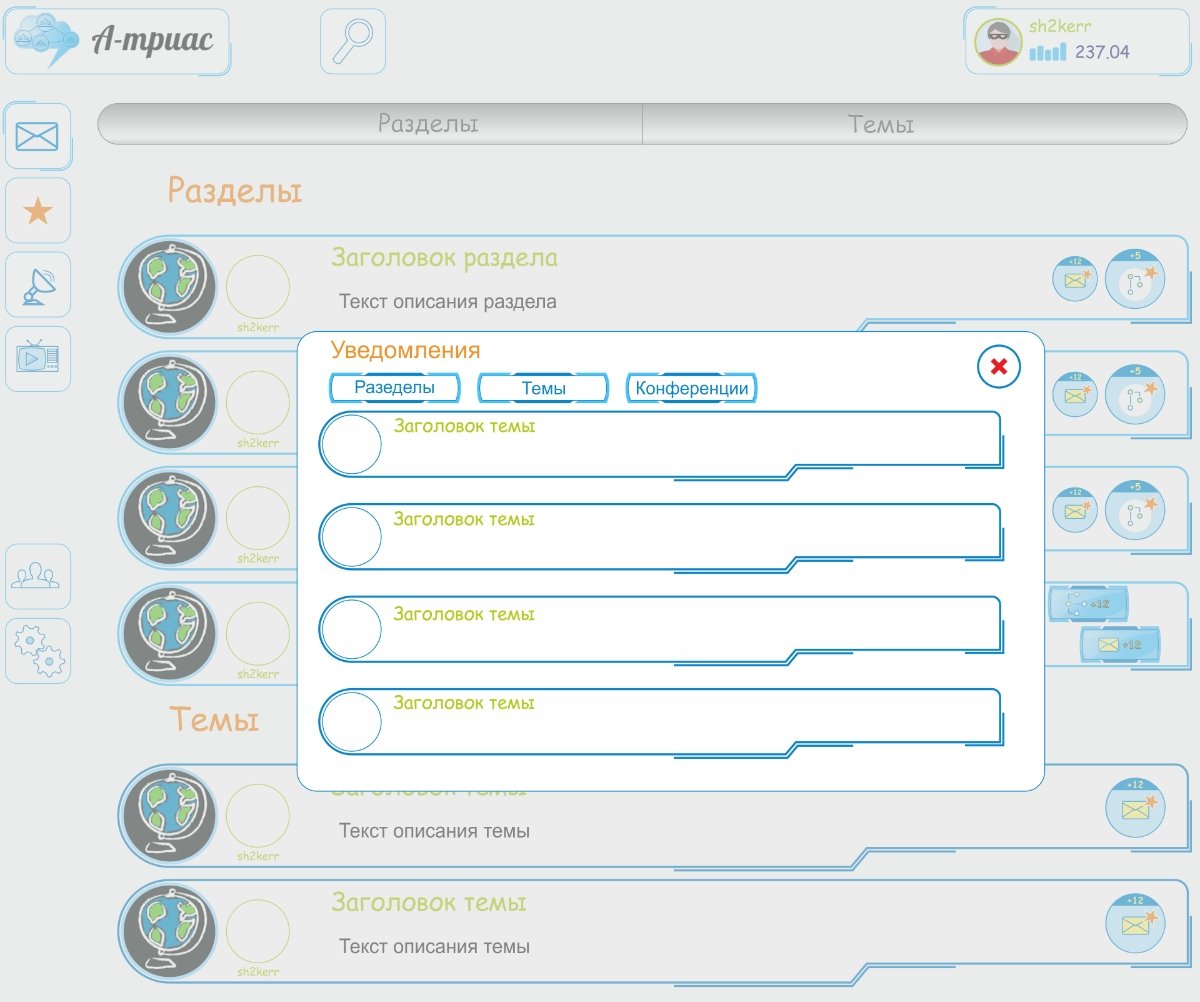Open favorites star icon in sidebar
The width and height of the screenshot is (1200, 1002).
[x=38, y=211]
